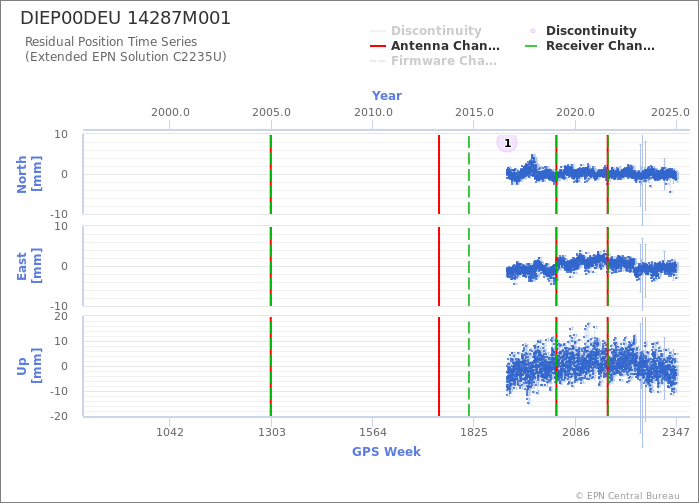Click the red antenna change line in the North panel
The width and height of the screenshot is (700, 504).
click(439, 175)
